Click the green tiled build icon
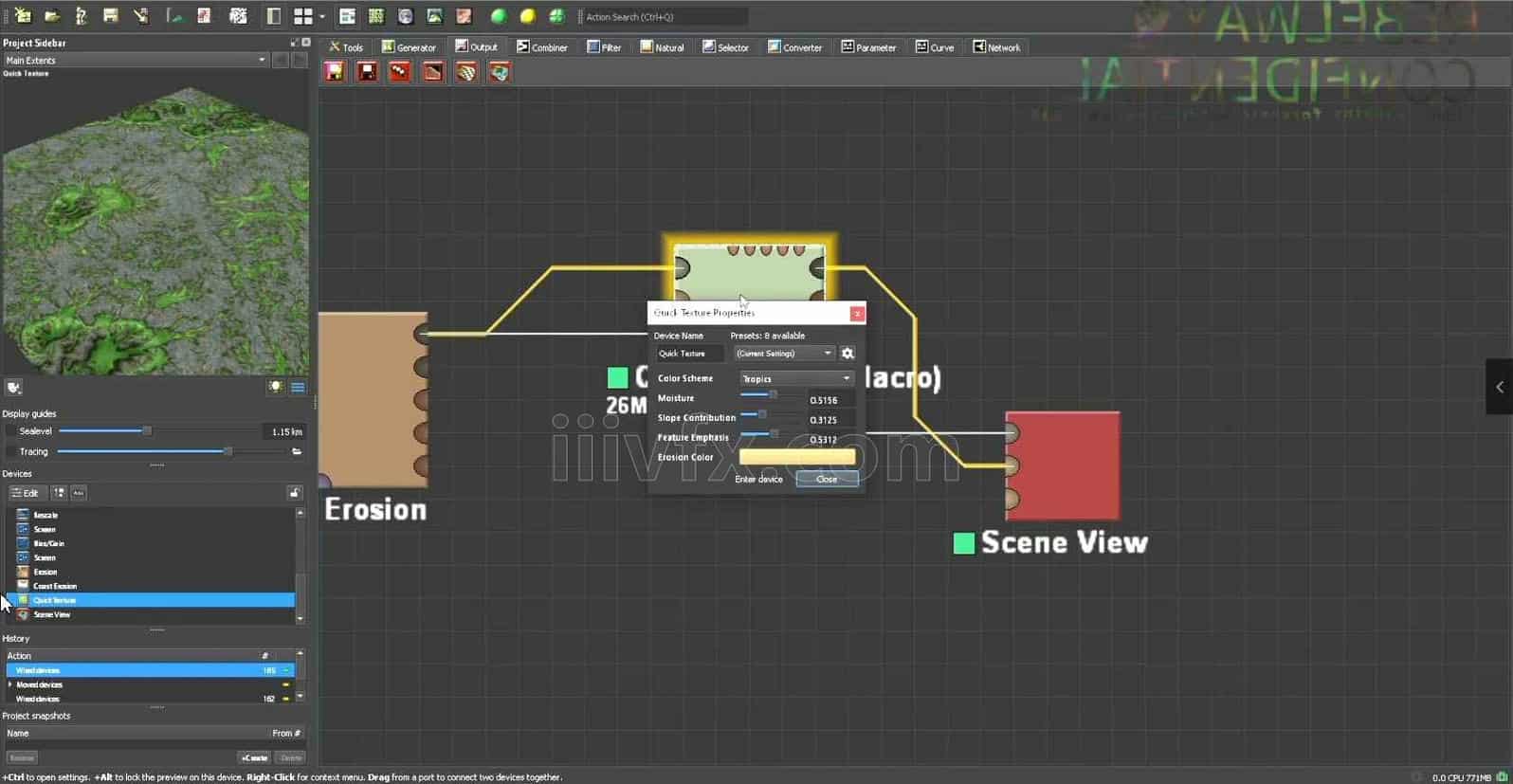 point(556,16)
